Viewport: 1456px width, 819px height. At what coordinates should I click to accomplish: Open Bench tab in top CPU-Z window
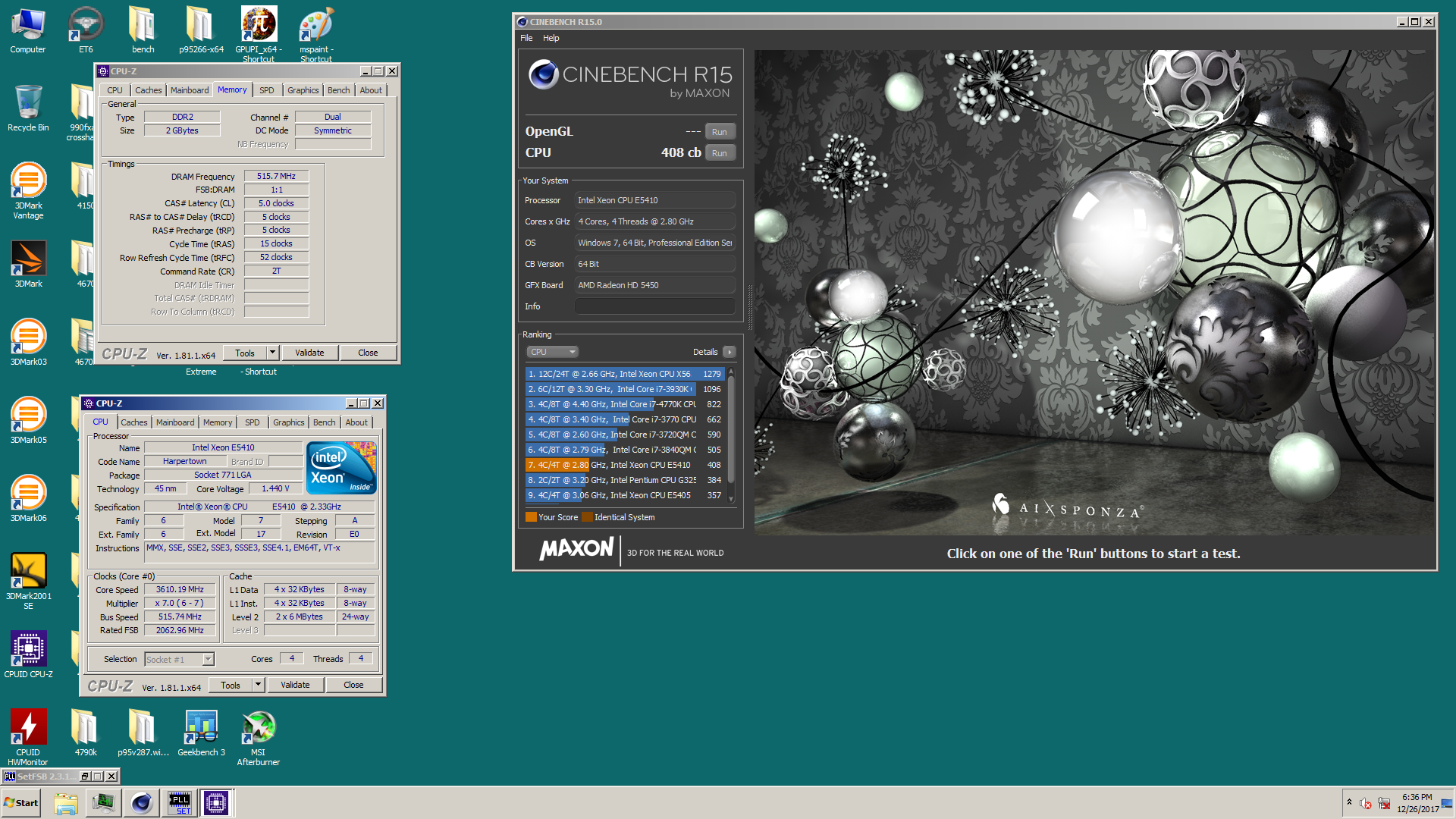338,90
